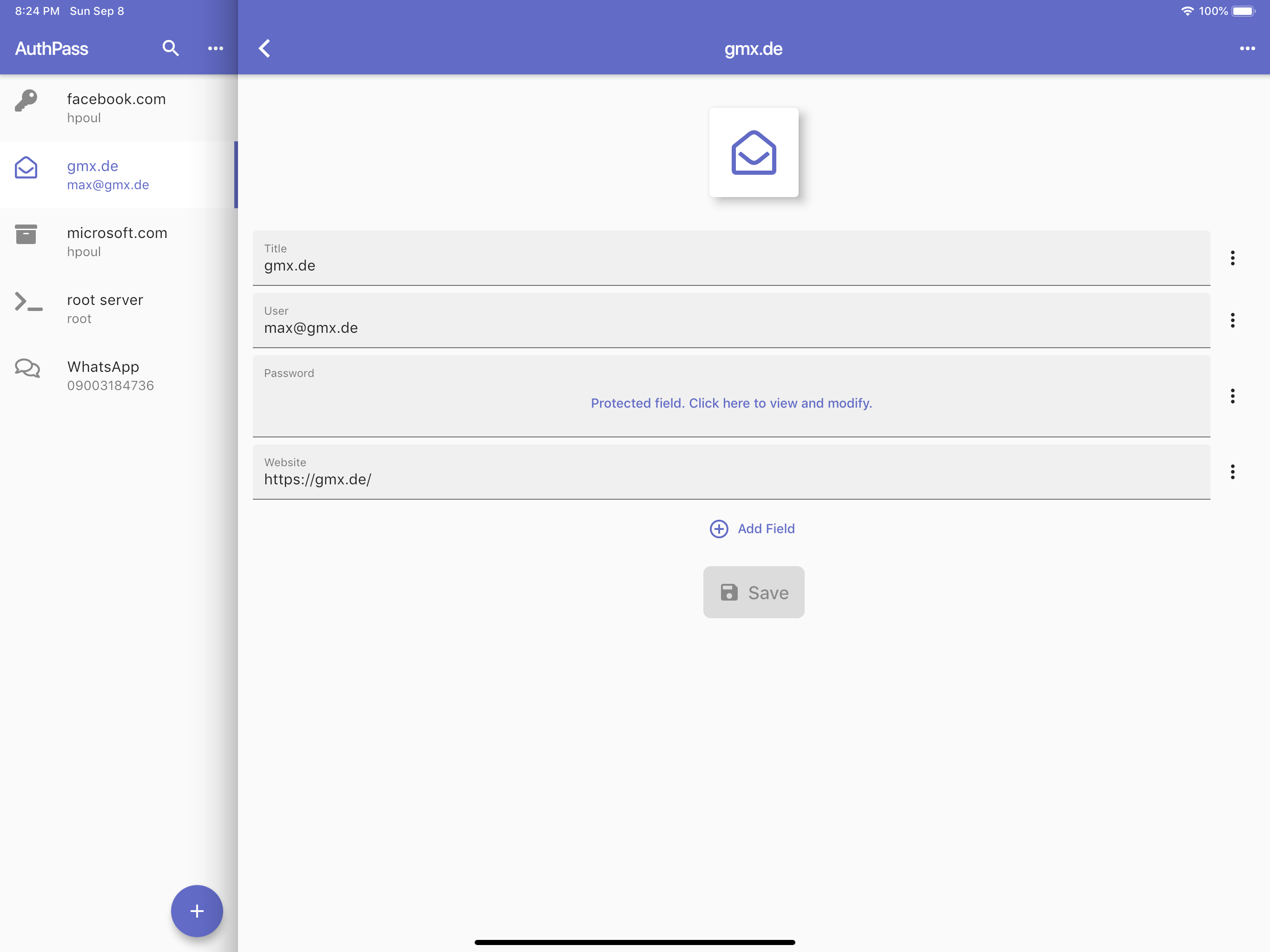This screenshot has height=952, width=1270.
Task: Click the 8:24 PM clock
Action: click(x=37, y=11)
